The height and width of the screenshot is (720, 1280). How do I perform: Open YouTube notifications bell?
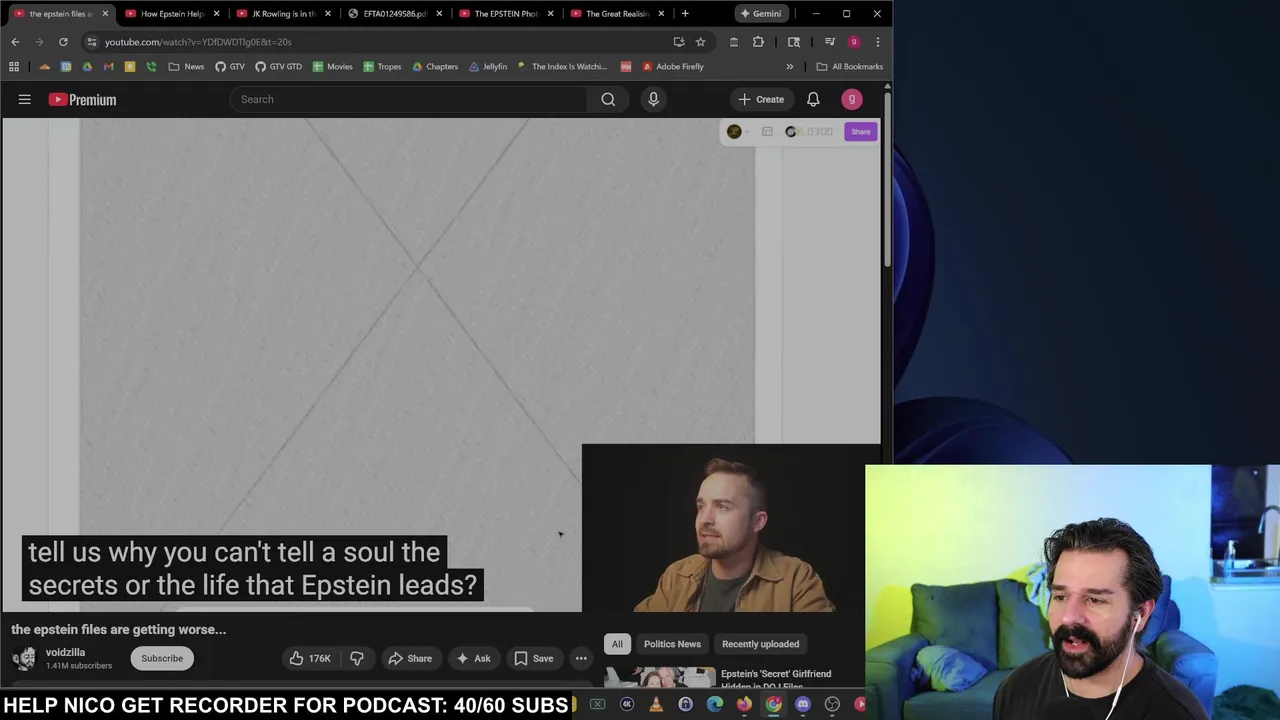tap(813, 99)
